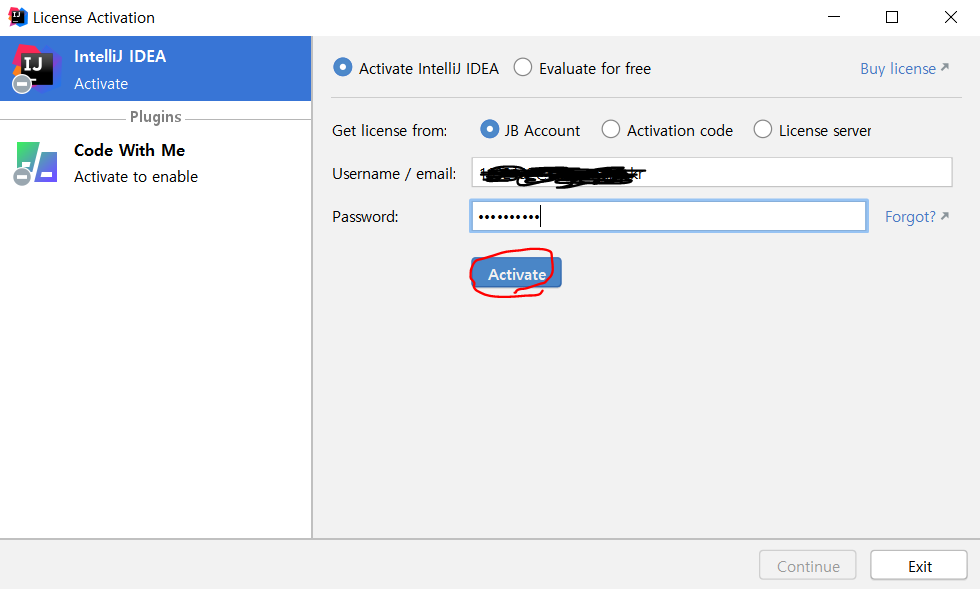Open the Buy license link
The width and height of the screenshot is (980, 589).
[904, 68]
